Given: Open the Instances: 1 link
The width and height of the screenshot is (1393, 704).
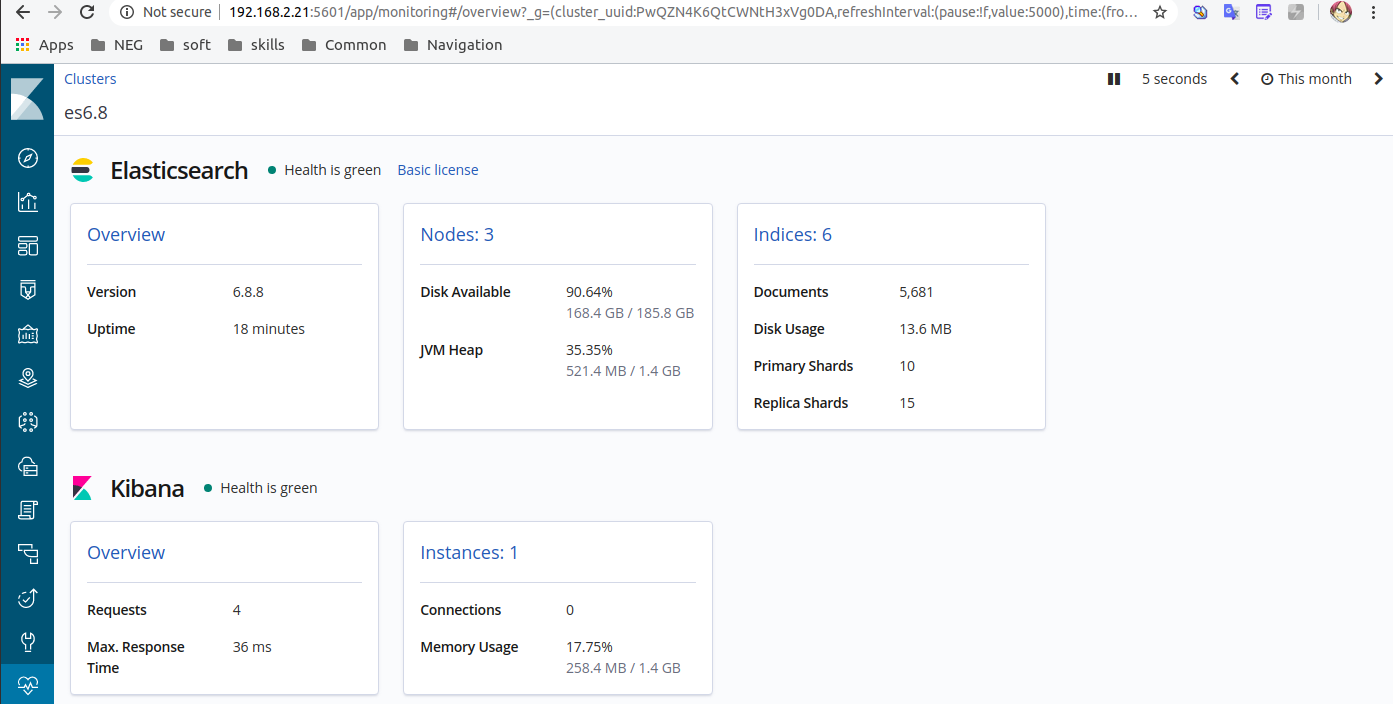Looking at the screenshot, I should tap(469, 553).
